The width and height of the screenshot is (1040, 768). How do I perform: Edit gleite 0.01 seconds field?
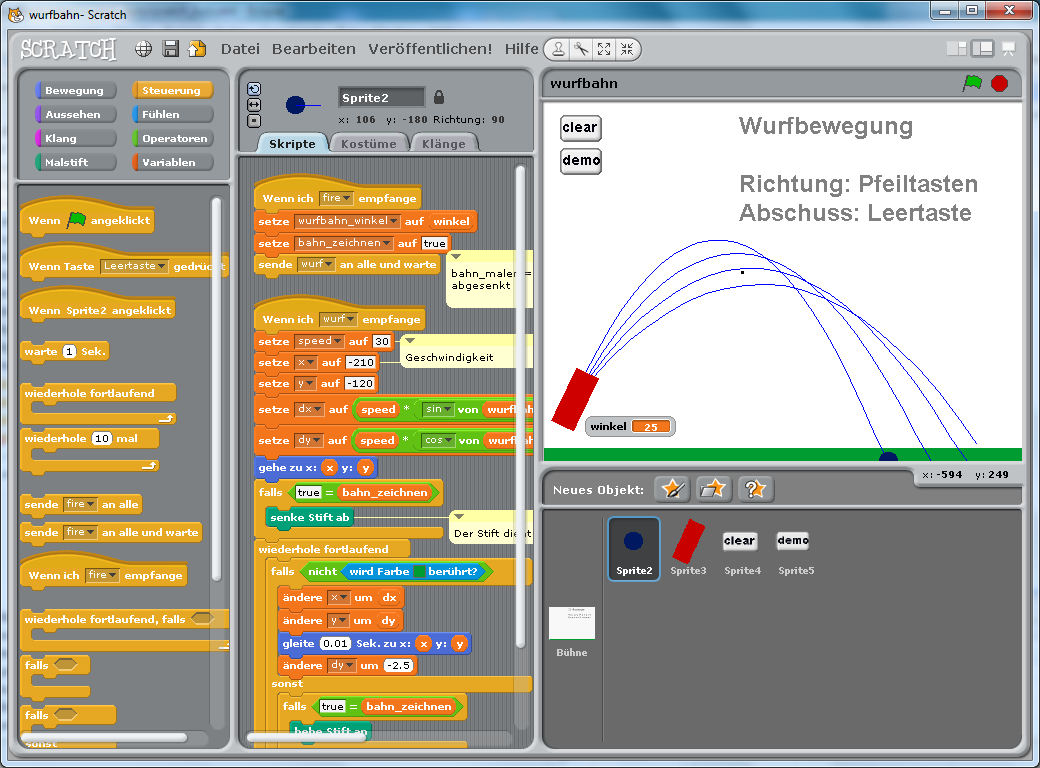pos(336,643)
